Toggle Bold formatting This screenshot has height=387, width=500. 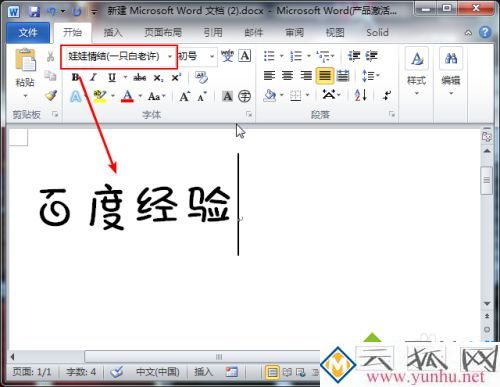[76, 77]
